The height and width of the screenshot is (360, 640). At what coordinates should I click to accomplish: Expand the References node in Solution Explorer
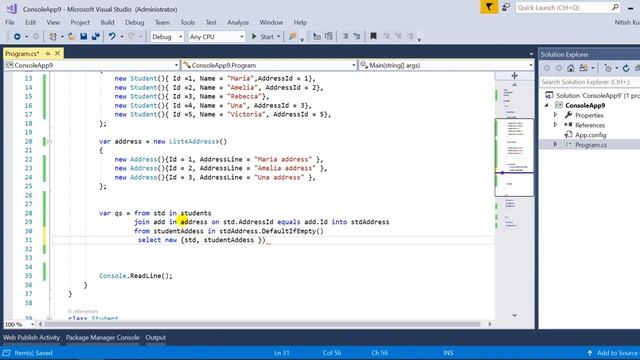[x=556, y=125]
